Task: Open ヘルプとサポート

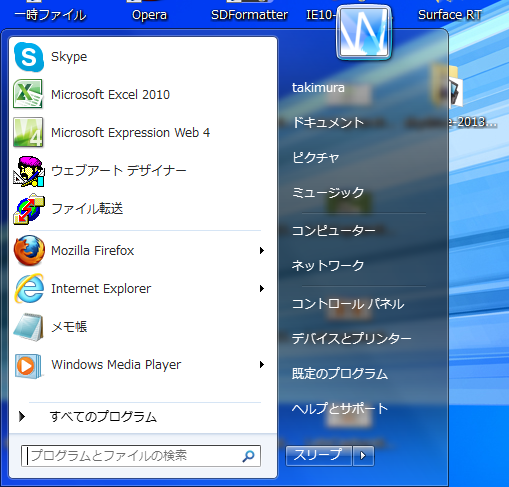Action: click(340, 409)
